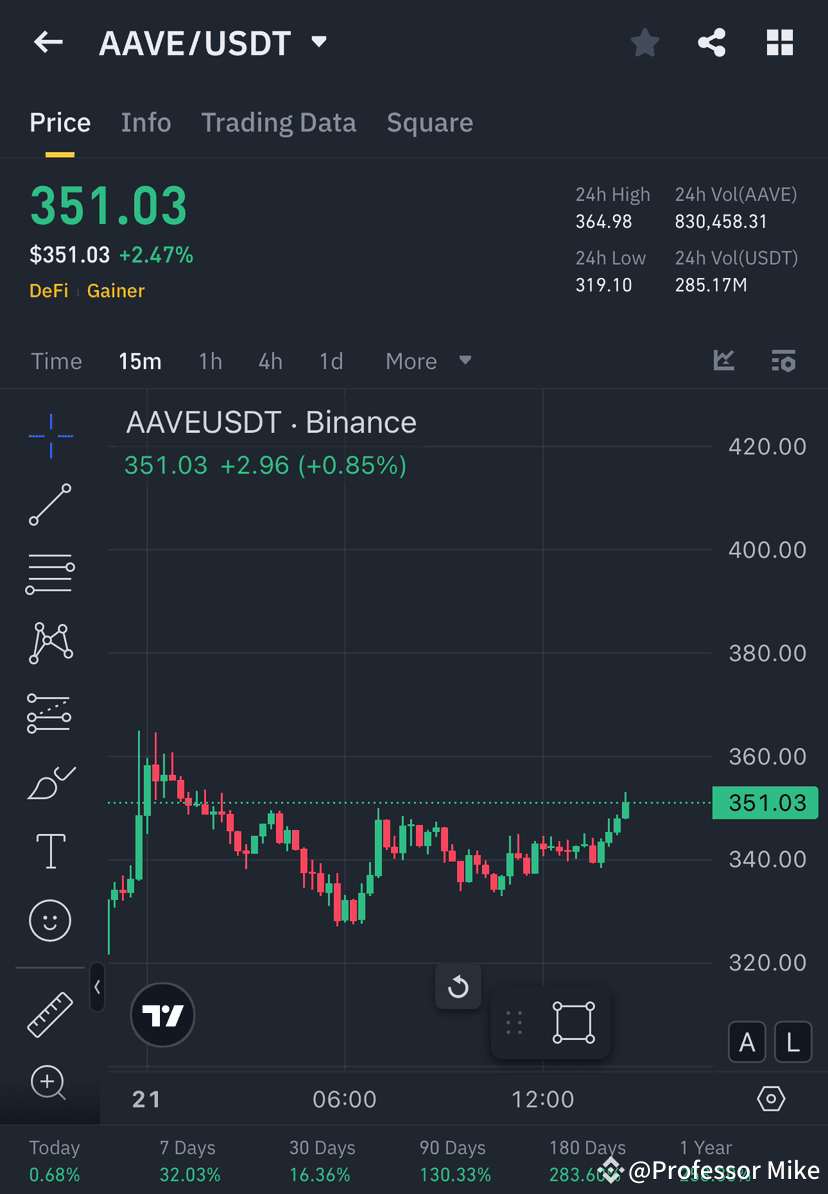Select the Text annotation tool
828x1194 pixels.
(x=50, y=850)
